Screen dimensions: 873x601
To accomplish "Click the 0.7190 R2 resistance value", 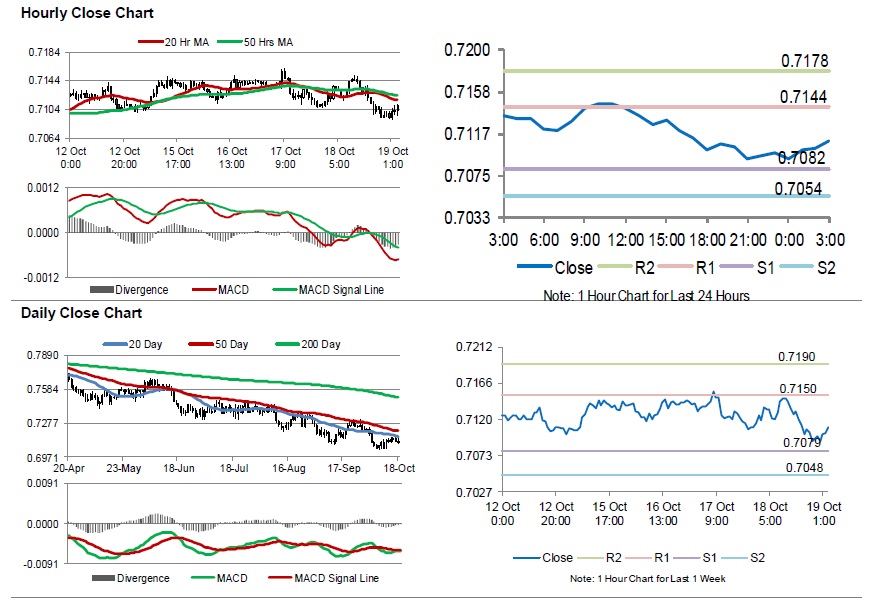I will [797, 356].
